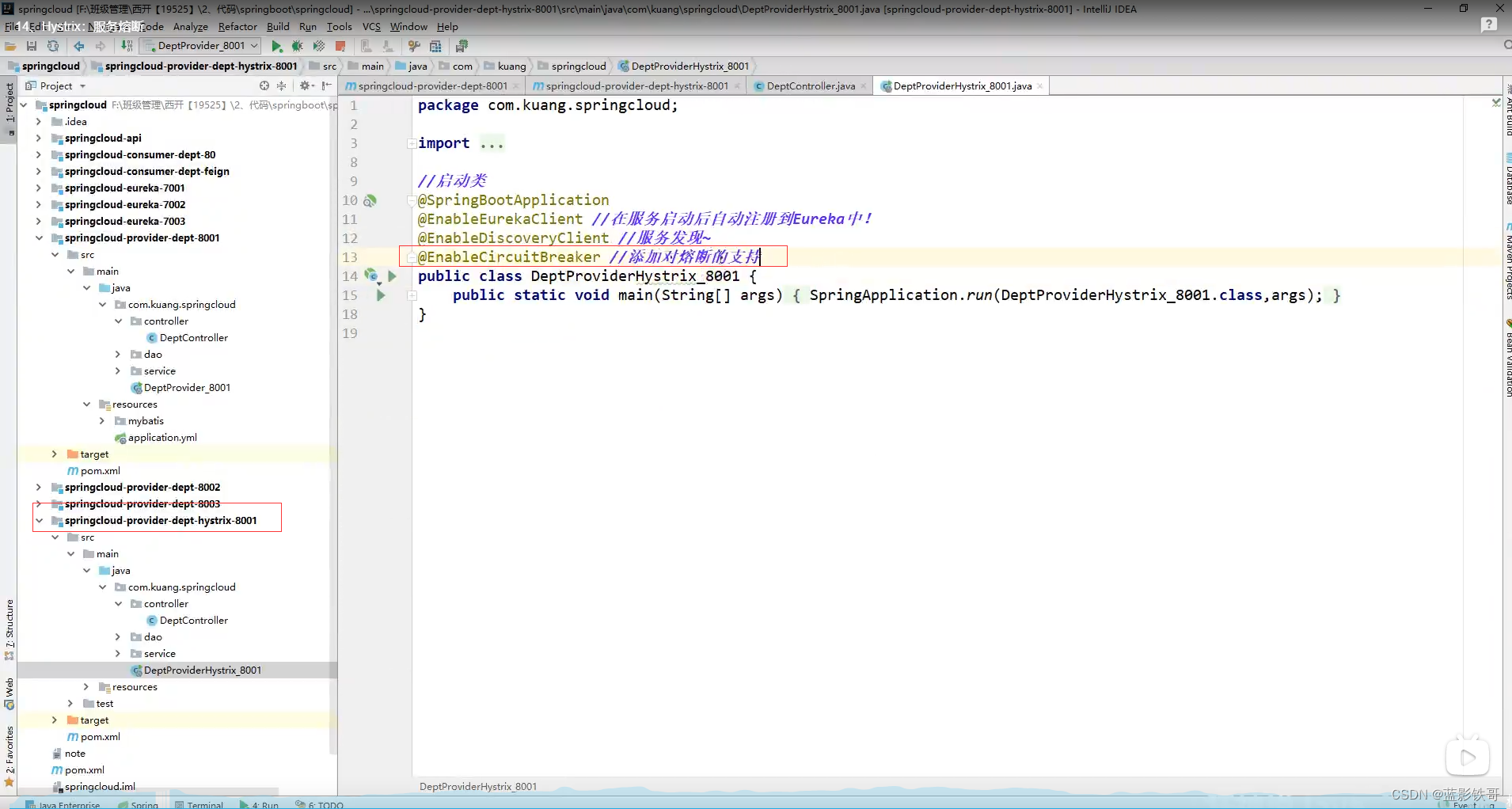Open the Analyze menu

point(191,26)
